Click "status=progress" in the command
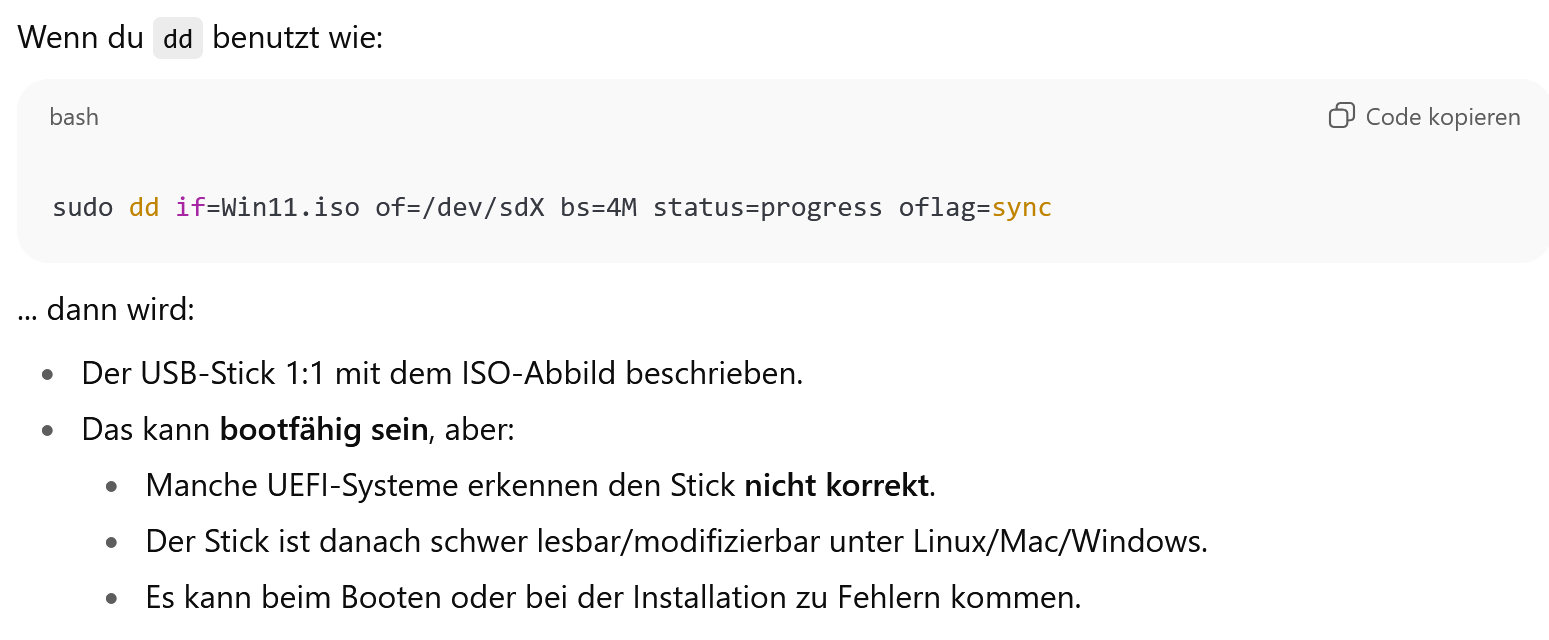The height and width of the screenshot is (640, 1549). 768,208
